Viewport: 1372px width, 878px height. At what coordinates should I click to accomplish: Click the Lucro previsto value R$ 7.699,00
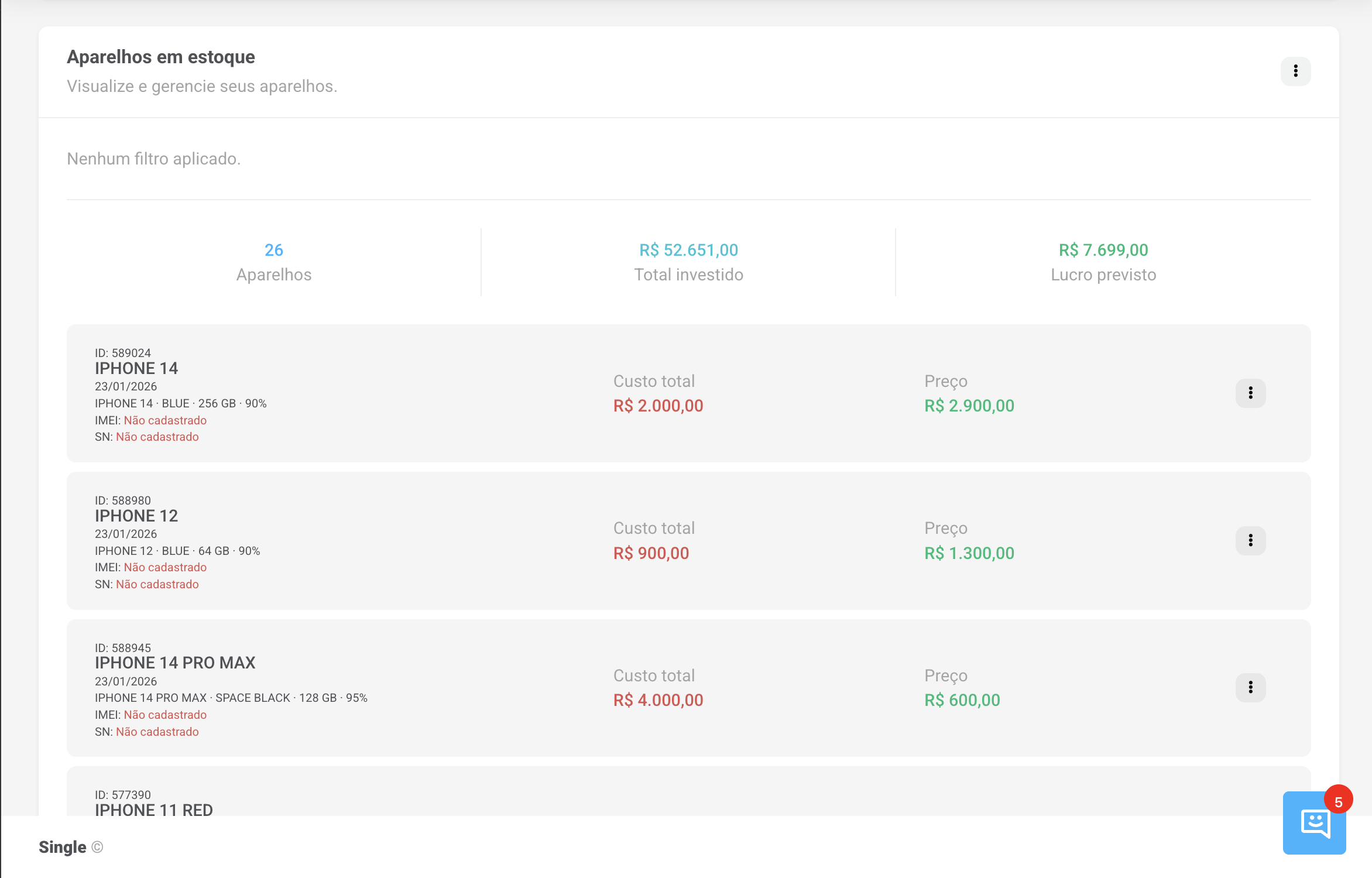point(1103,250)
